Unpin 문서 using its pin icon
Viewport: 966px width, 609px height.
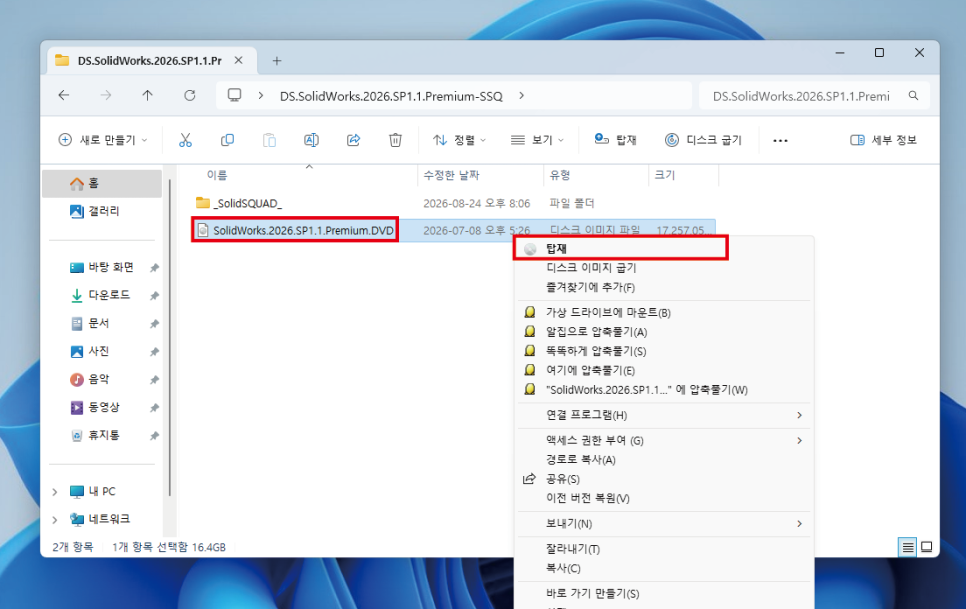[x=154, y=324]
